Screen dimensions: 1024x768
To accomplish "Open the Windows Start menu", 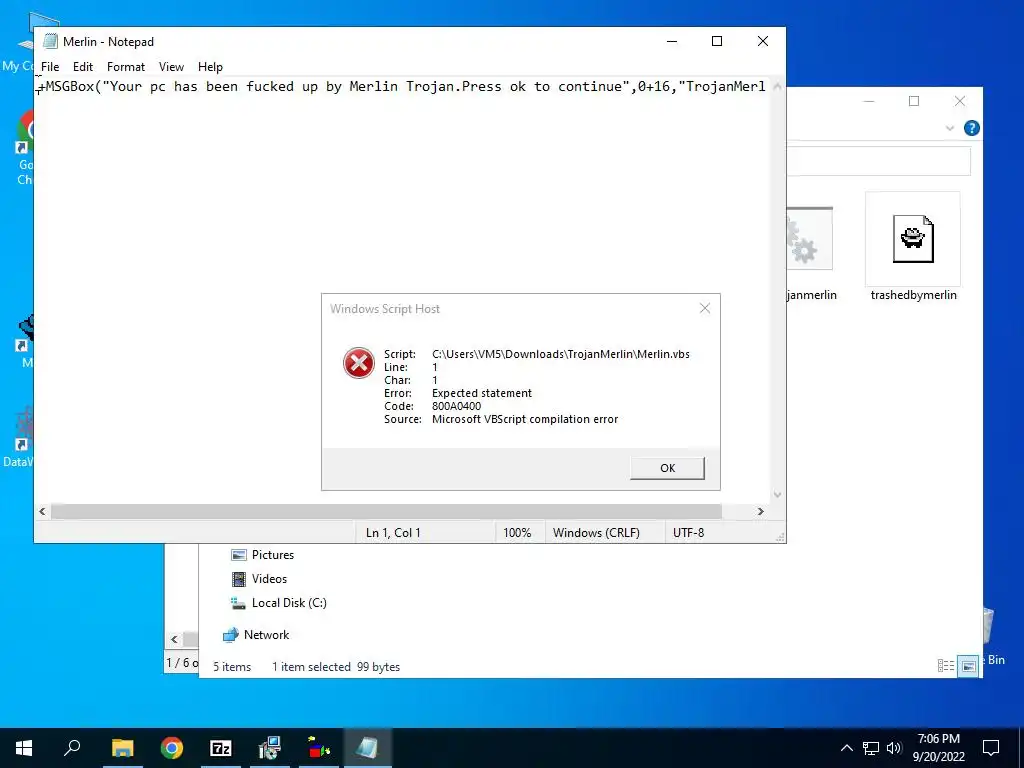I will coord(24,748).
